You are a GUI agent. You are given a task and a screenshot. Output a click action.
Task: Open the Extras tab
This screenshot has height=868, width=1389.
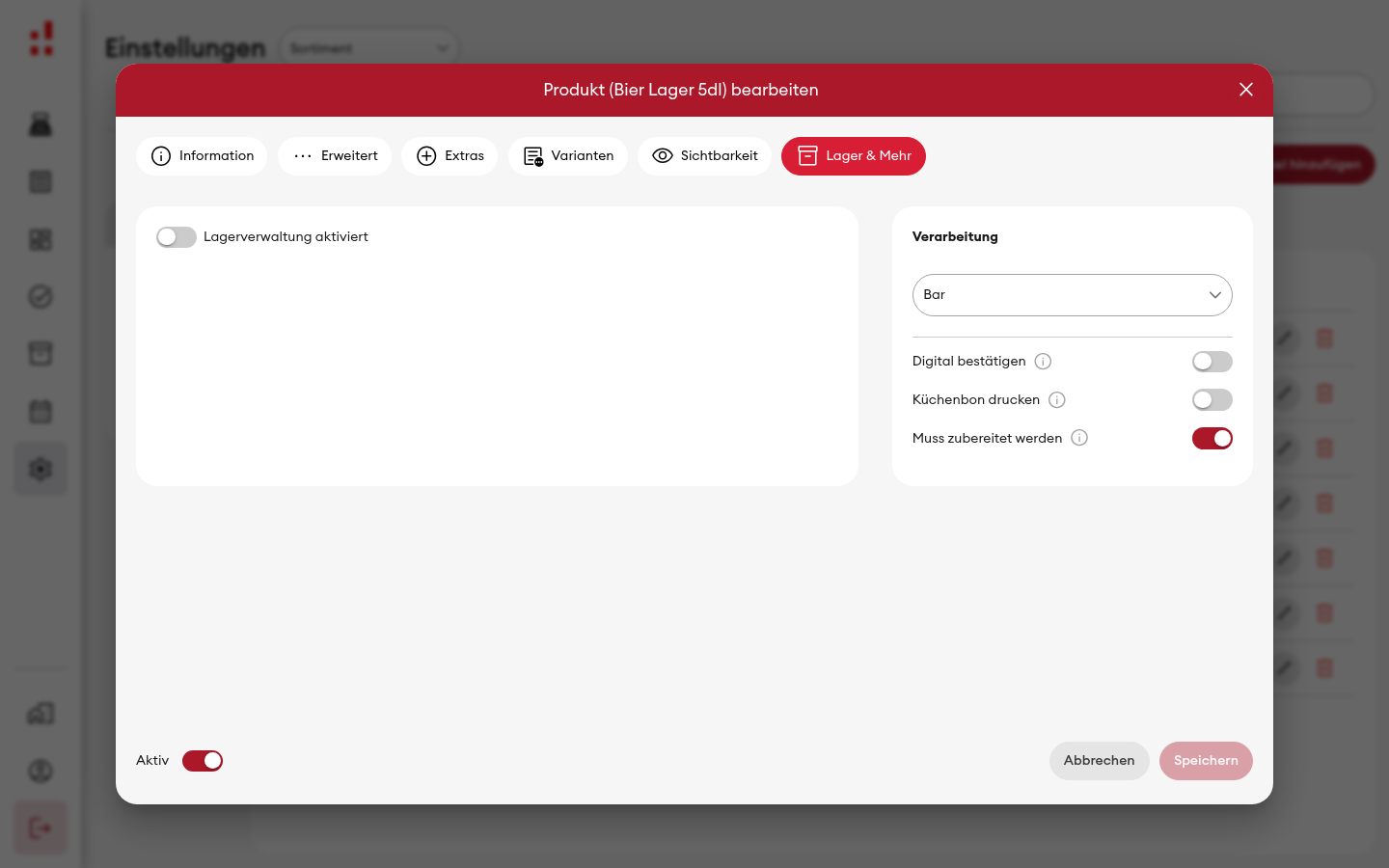coord(449,156)
